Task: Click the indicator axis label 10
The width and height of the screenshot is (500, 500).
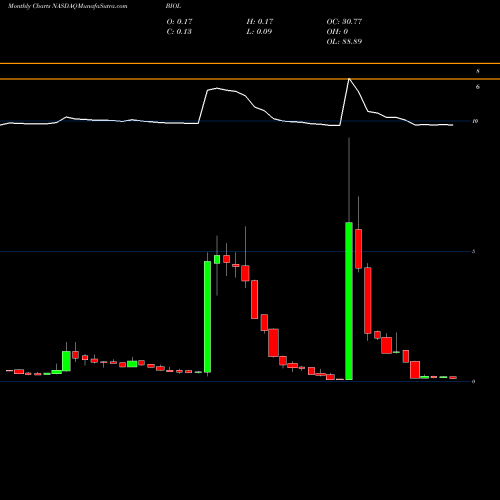Action: 475,121
